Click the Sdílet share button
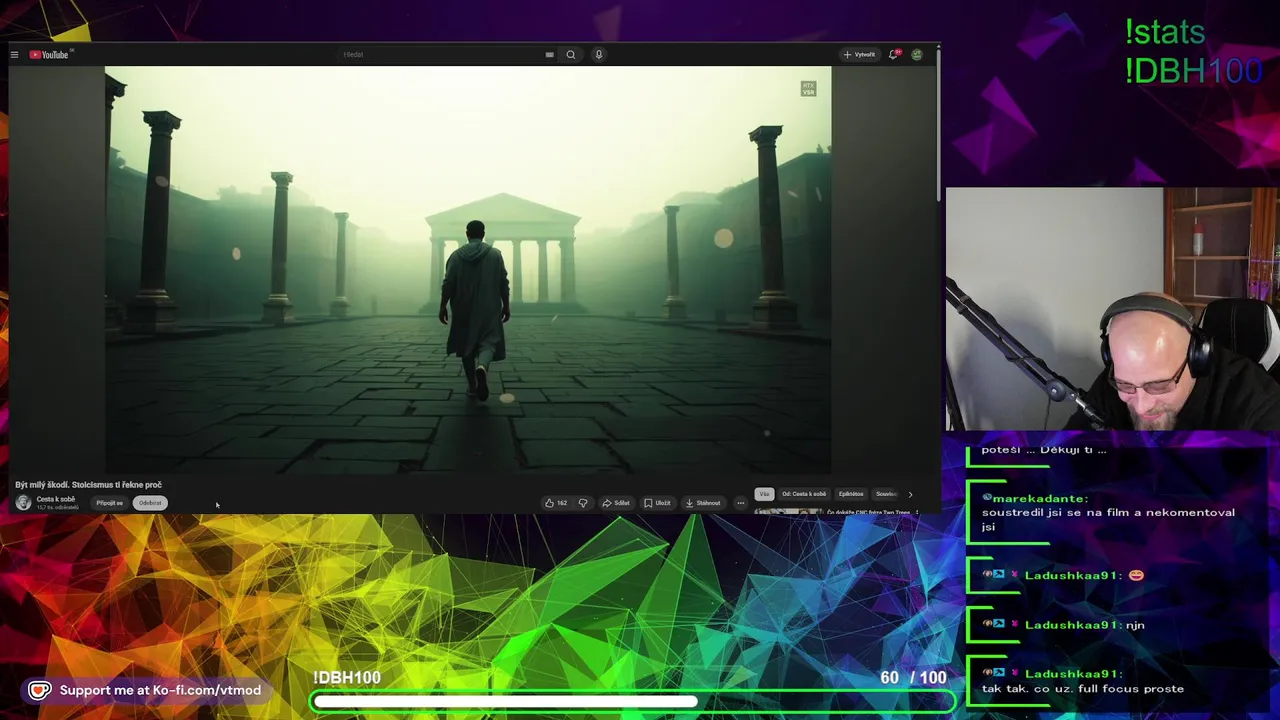This screenshot has width=1280, height=720. [616, 503]
